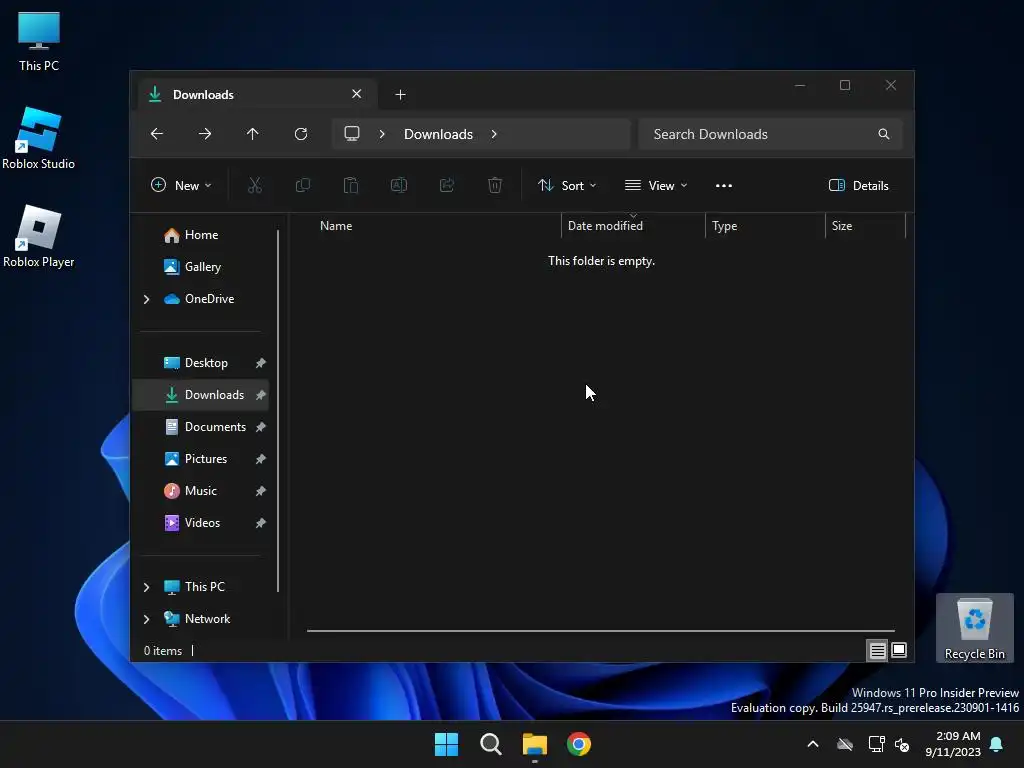Open taskbar Search

(490, 744)
